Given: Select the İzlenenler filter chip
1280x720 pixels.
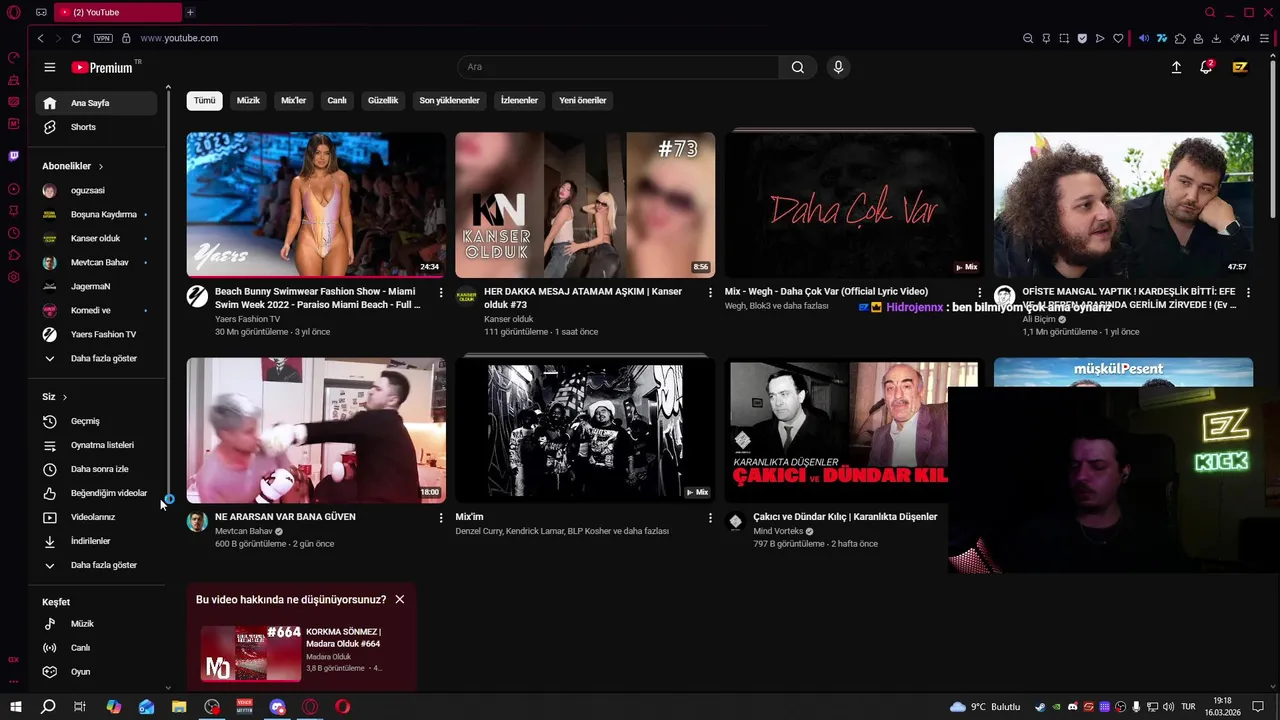Looking at the screenshot, I should (x=519, y=100).
